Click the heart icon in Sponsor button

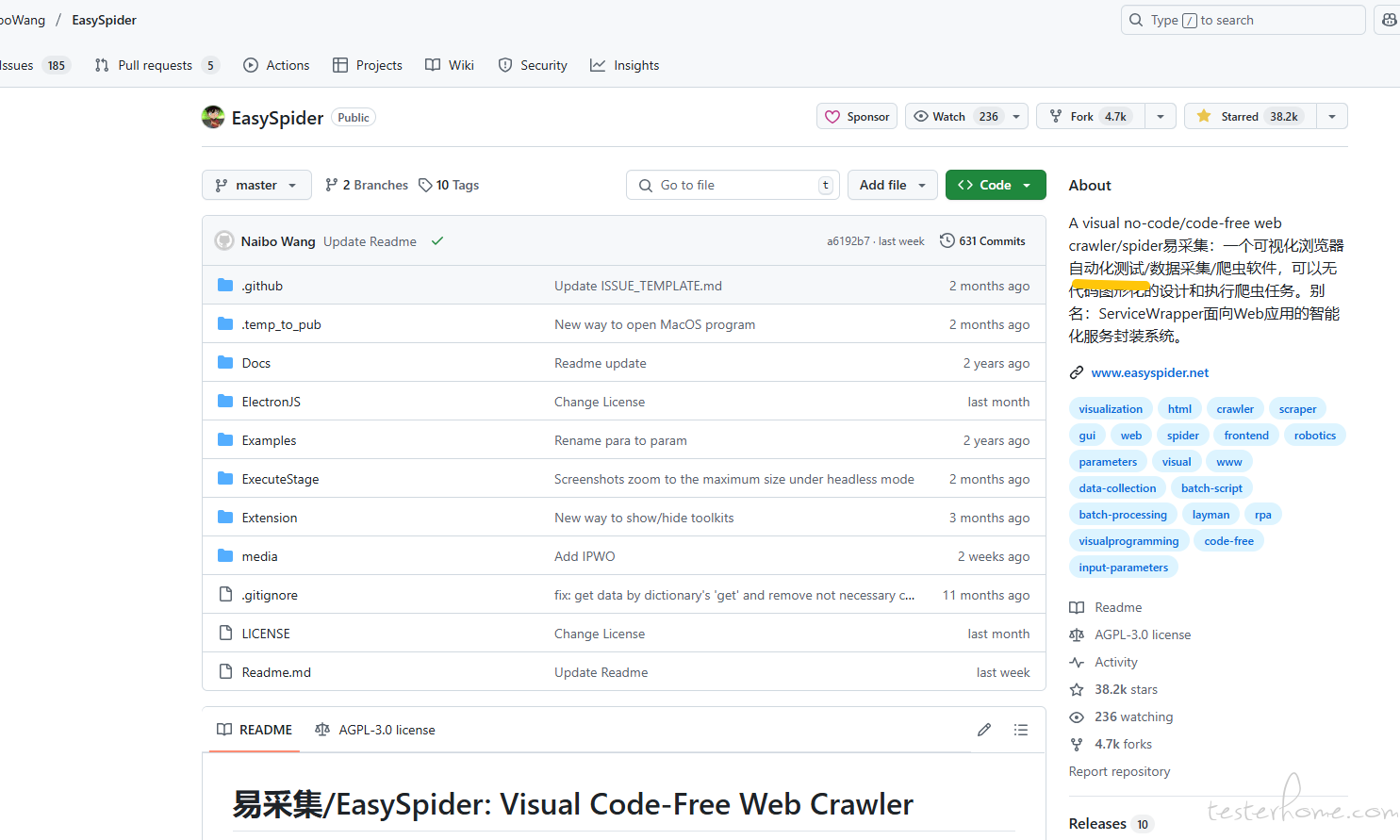pyautogui.click(x=832, y=117)
